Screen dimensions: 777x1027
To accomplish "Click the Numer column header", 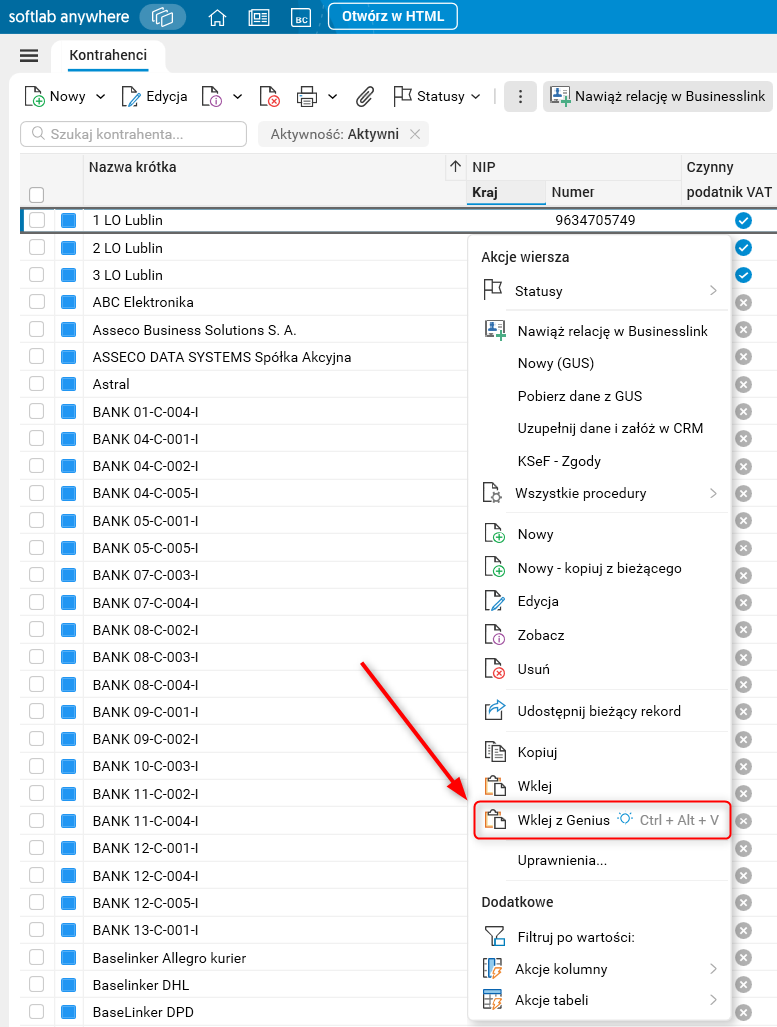I will tap(613, 192).
